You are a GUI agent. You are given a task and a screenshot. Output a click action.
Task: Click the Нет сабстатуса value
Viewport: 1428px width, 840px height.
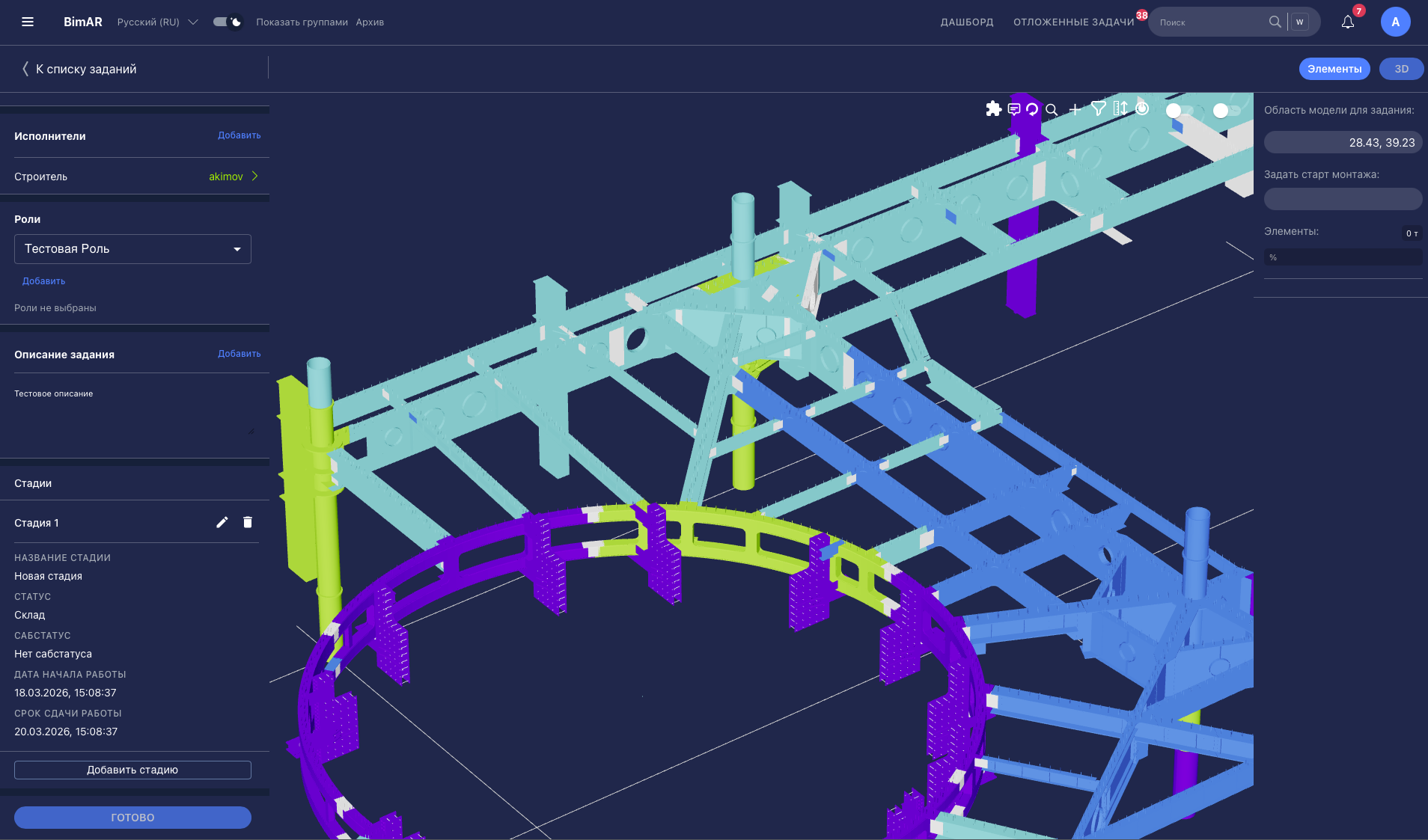pyautogui.click(x=53, y=654)
